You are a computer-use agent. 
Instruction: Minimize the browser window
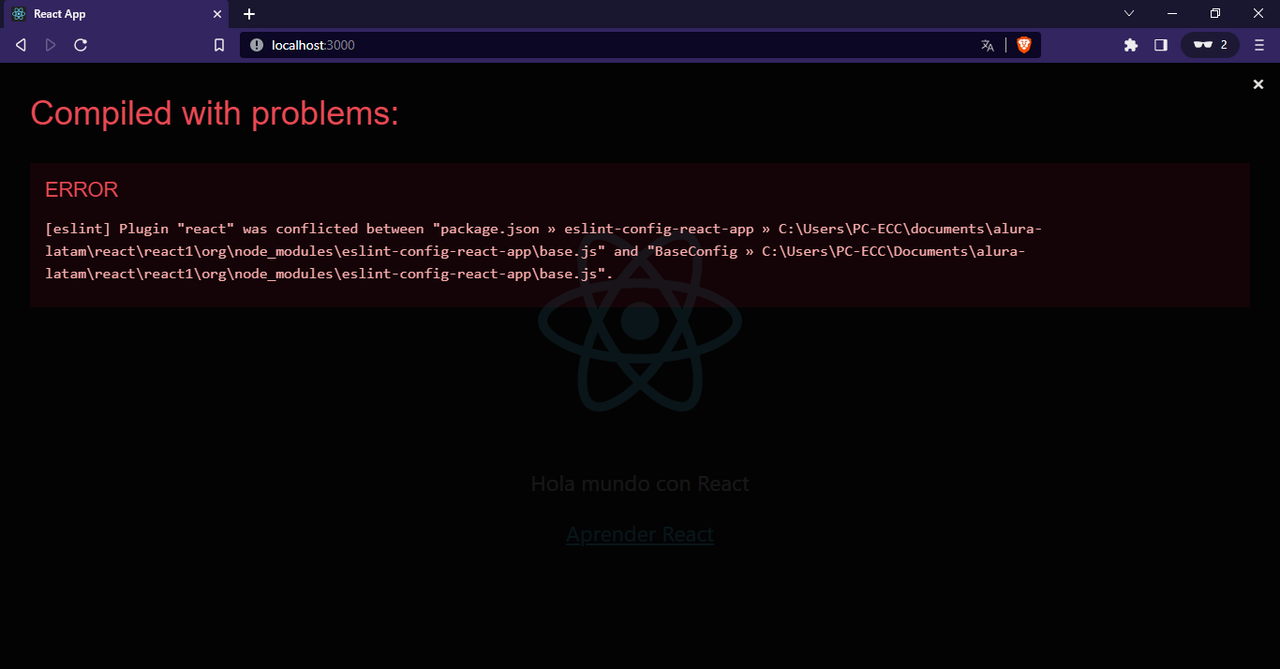point(1172,13)
